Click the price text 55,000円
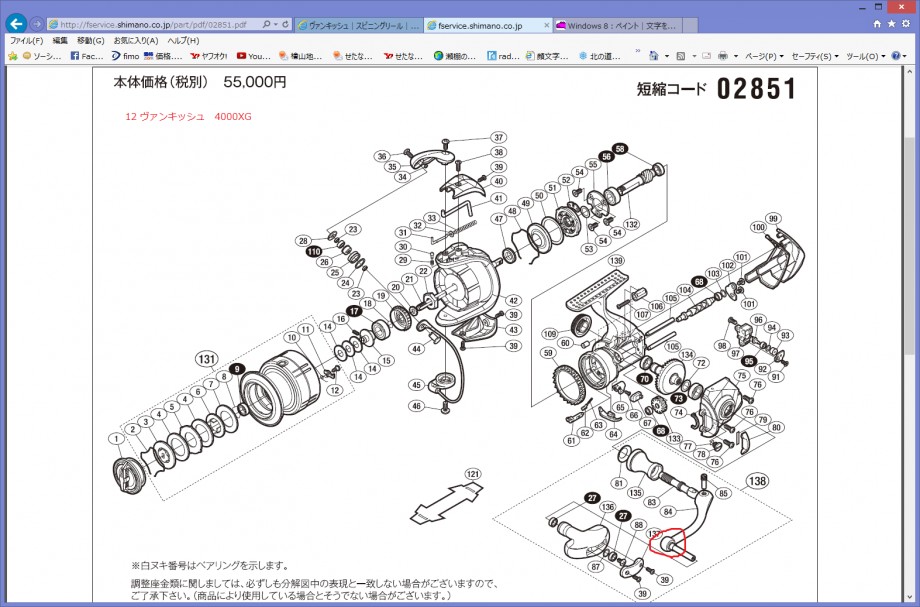Image resolution: width=920 pixels, height=607 pixels. click(x=255, y=82)
